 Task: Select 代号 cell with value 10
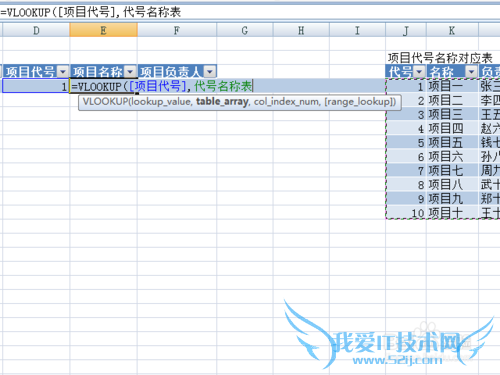(406, 213)
